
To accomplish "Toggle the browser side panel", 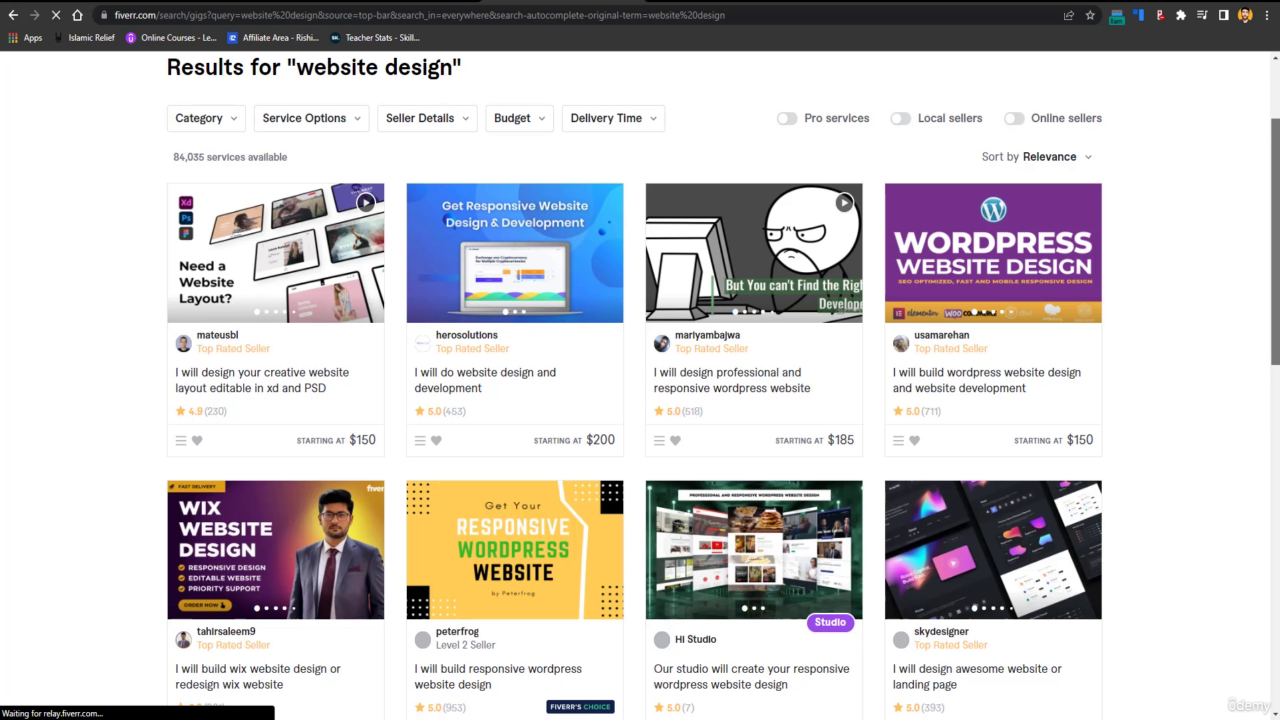I will click(x=1223, y=15).
